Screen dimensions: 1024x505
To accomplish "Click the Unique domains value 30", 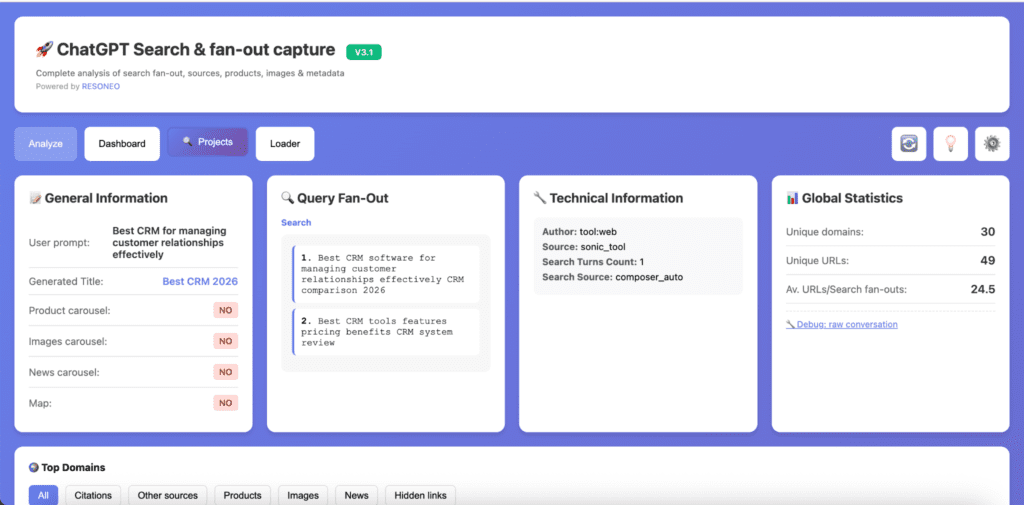I will 987,232.
